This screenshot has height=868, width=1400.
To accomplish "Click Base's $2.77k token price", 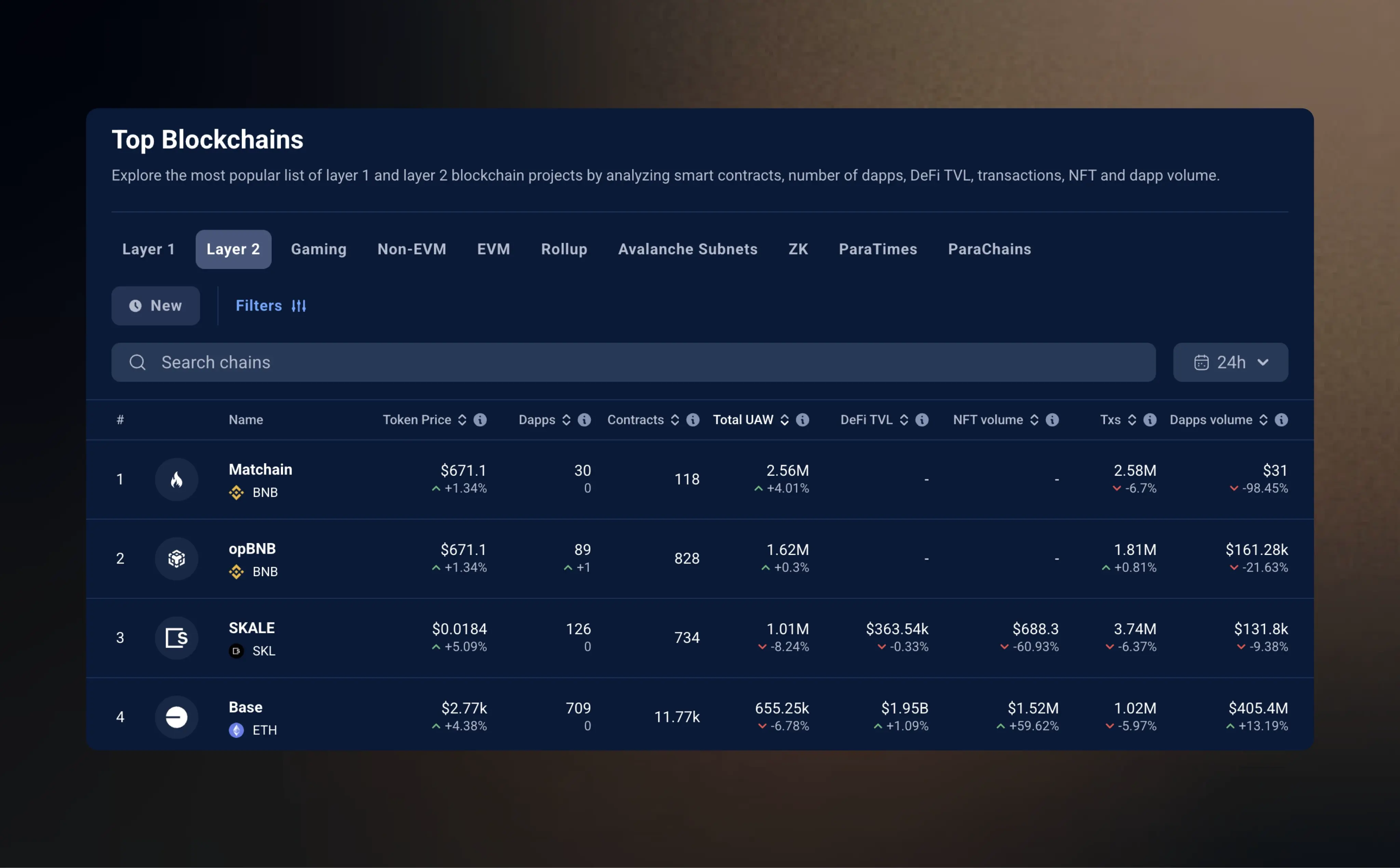I will 464,708.
